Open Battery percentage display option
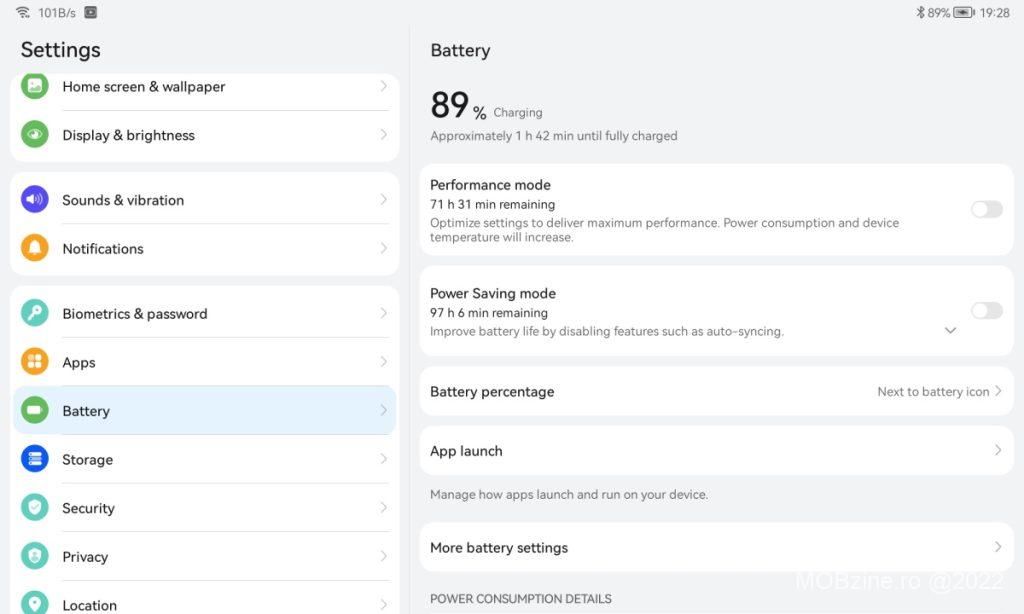Screen dimensions: 1024x614 click(x=716, y=392)
